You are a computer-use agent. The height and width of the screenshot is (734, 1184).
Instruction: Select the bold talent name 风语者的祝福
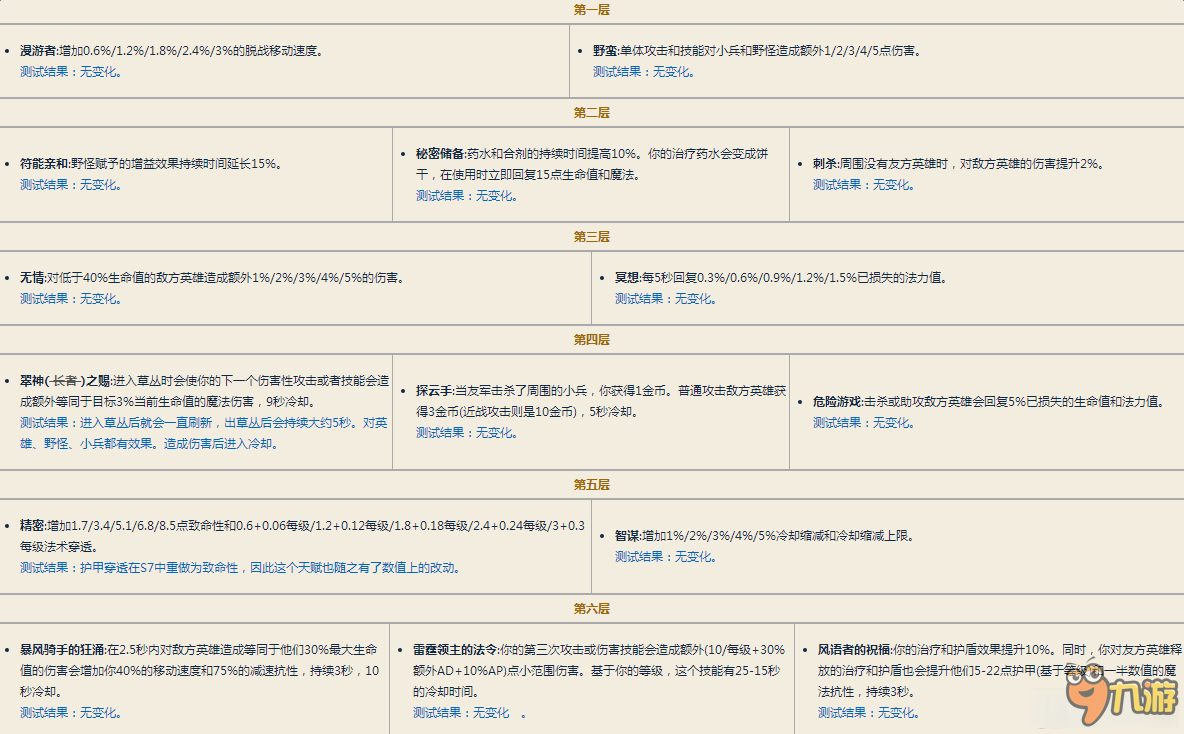[x=853, y=649]
